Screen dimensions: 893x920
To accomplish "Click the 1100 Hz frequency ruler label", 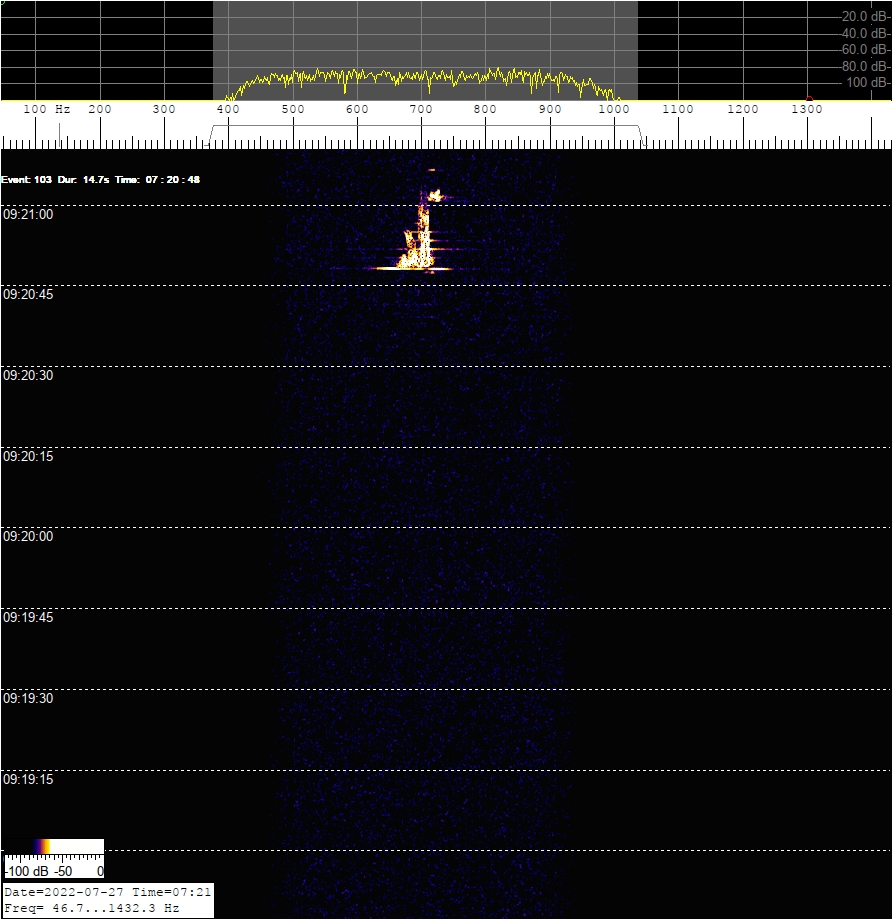I will click(678, 109).
